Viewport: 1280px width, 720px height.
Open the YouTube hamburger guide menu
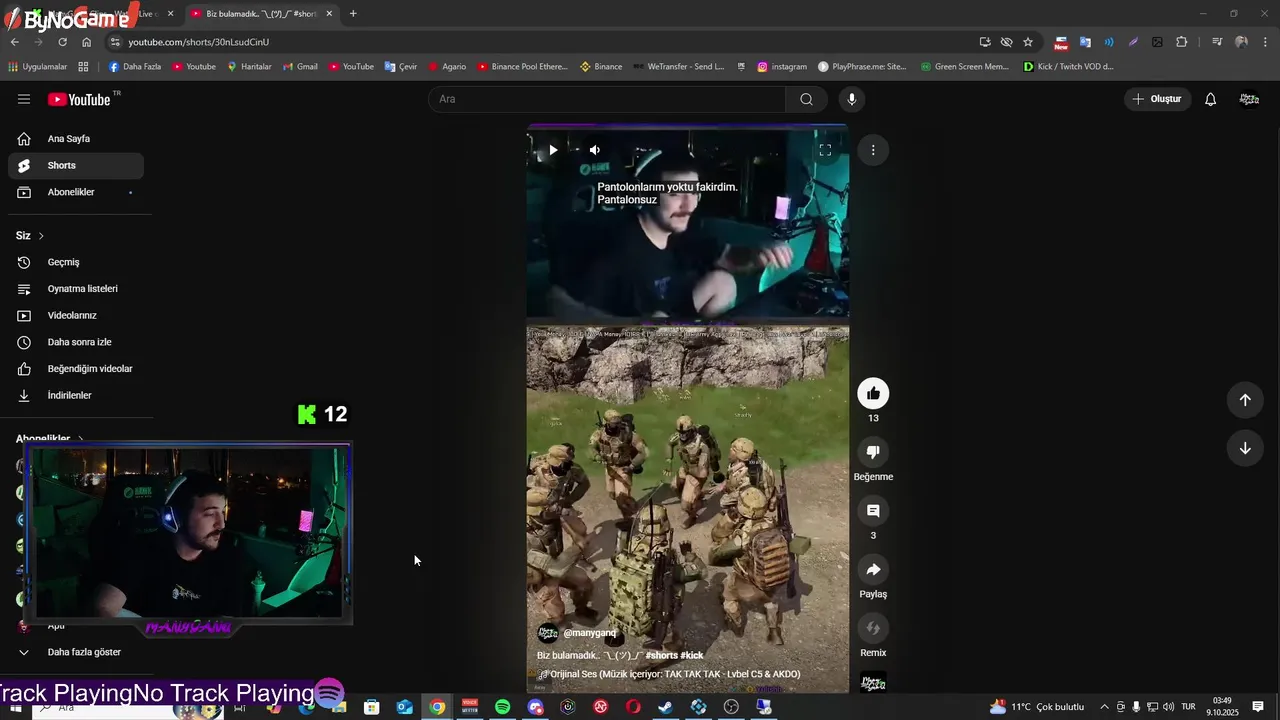pyautogui.click(x=24, y=99)
